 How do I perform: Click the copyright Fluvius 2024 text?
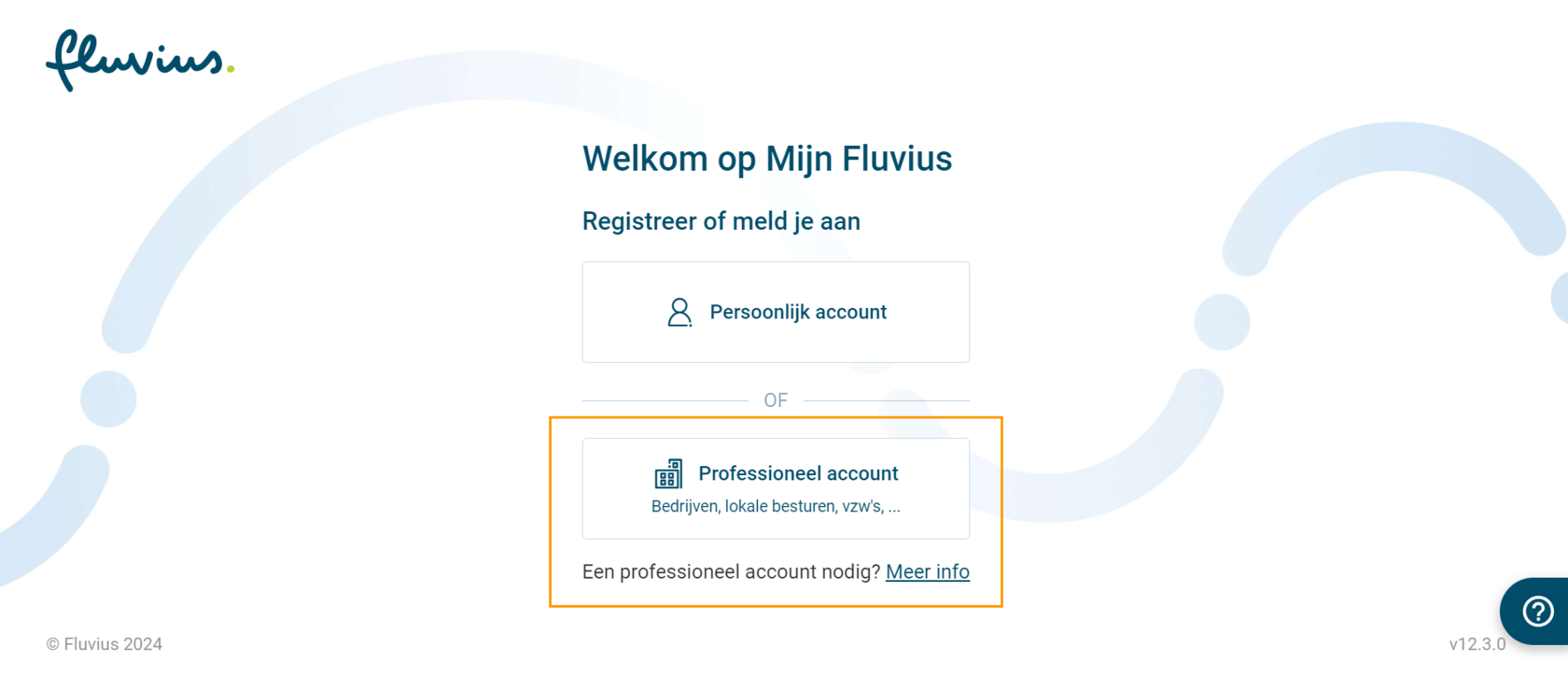(x=105, y=643)
